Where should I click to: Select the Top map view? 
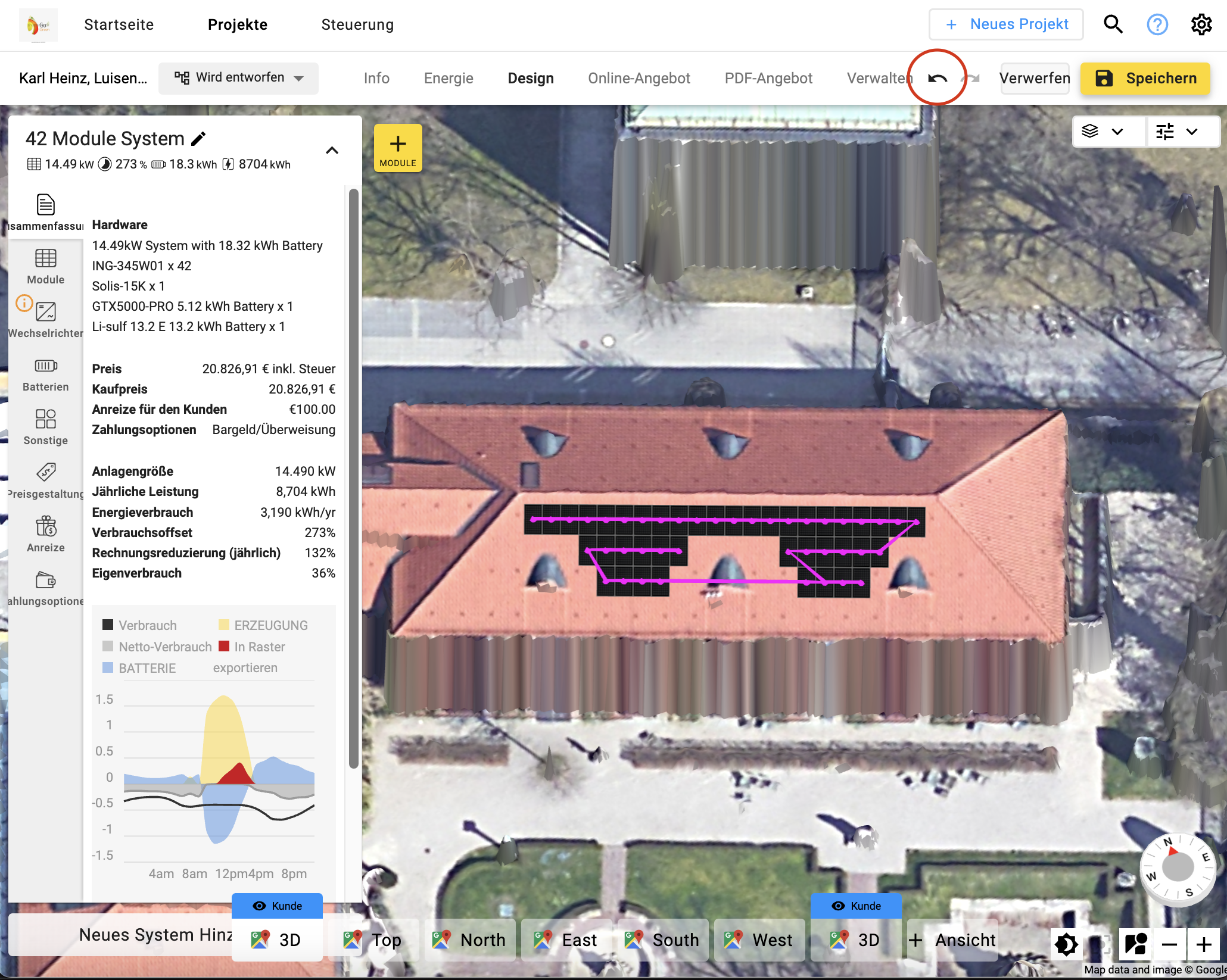pyautogui.click(x=373, y=940)
